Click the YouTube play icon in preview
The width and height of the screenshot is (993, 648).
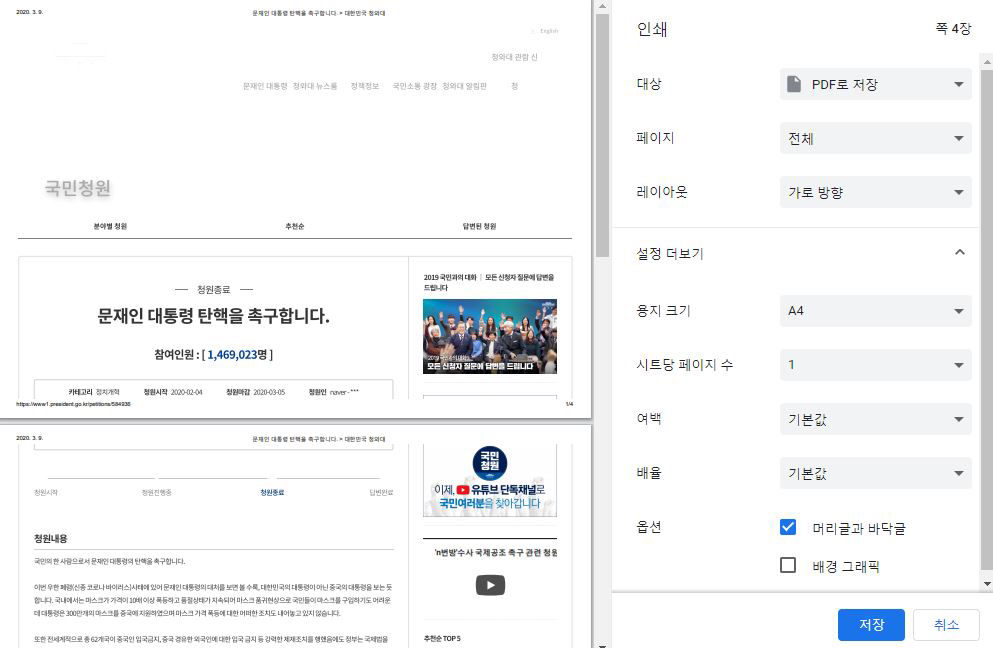pyautogui.click(x=490, y=585)
